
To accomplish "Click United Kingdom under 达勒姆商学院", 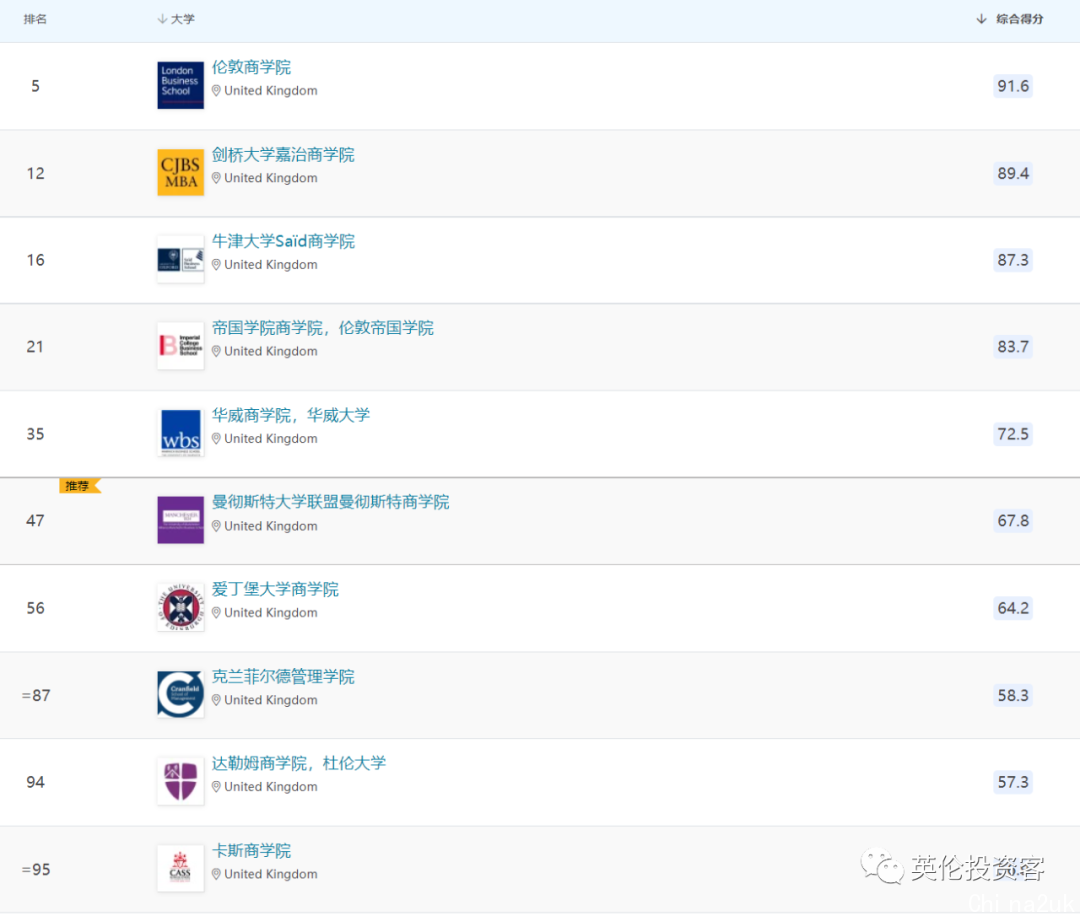I will tap(271, 787).
